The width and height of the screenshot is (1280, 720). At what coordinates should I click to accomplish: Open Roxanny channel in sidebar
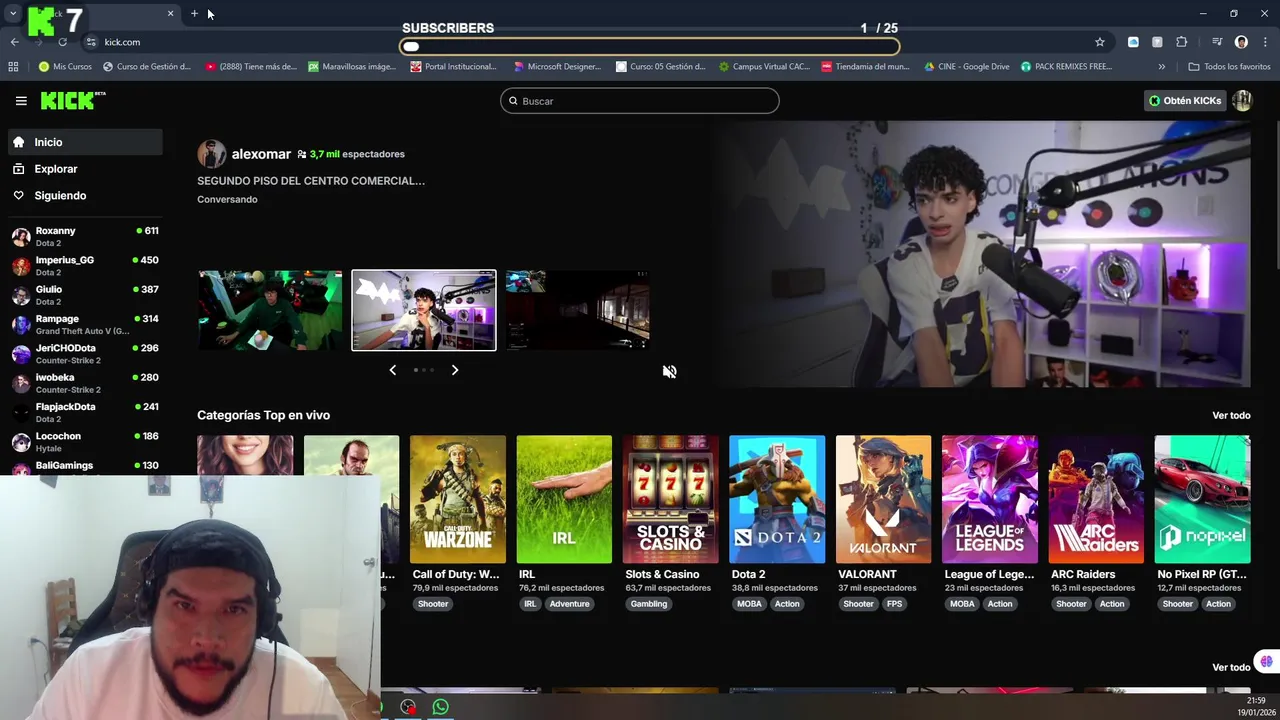(85, 236)
